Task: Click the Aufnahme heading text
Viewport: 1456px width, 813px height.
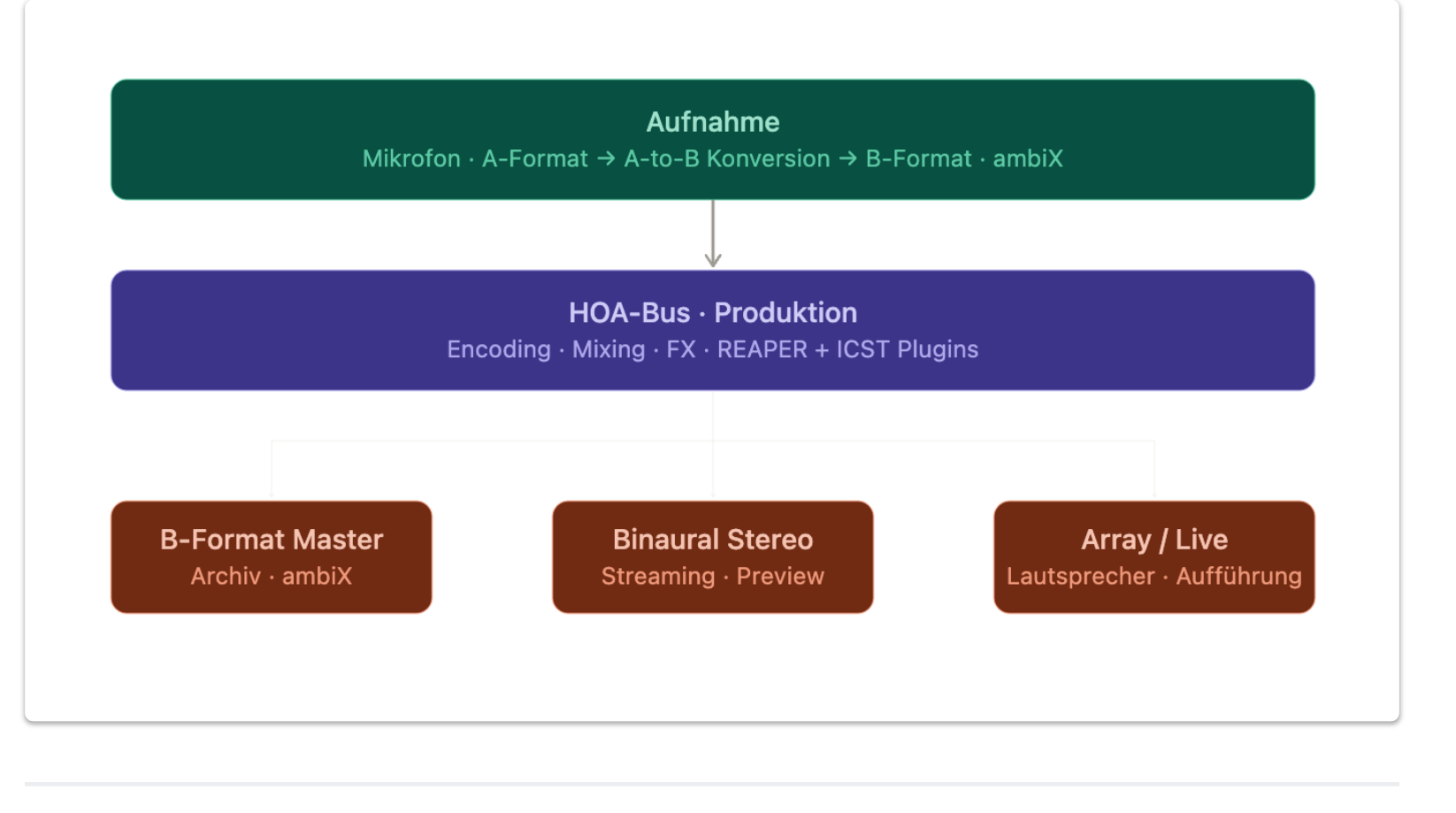Action: [712, 122]
